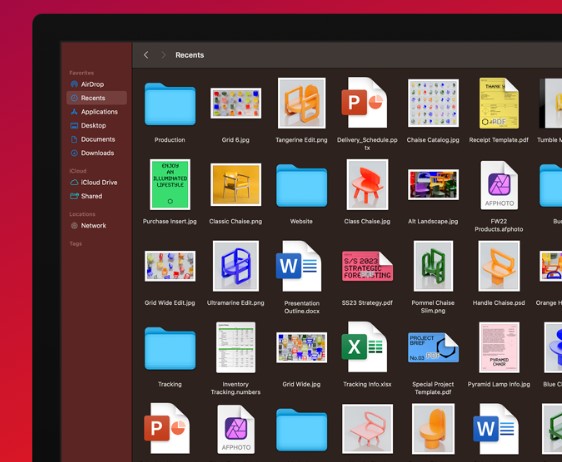Select the Handle Chaise.psd thumbnail
Image resolution: width=562 pixels, height=462 pixels.
(499, 266)
